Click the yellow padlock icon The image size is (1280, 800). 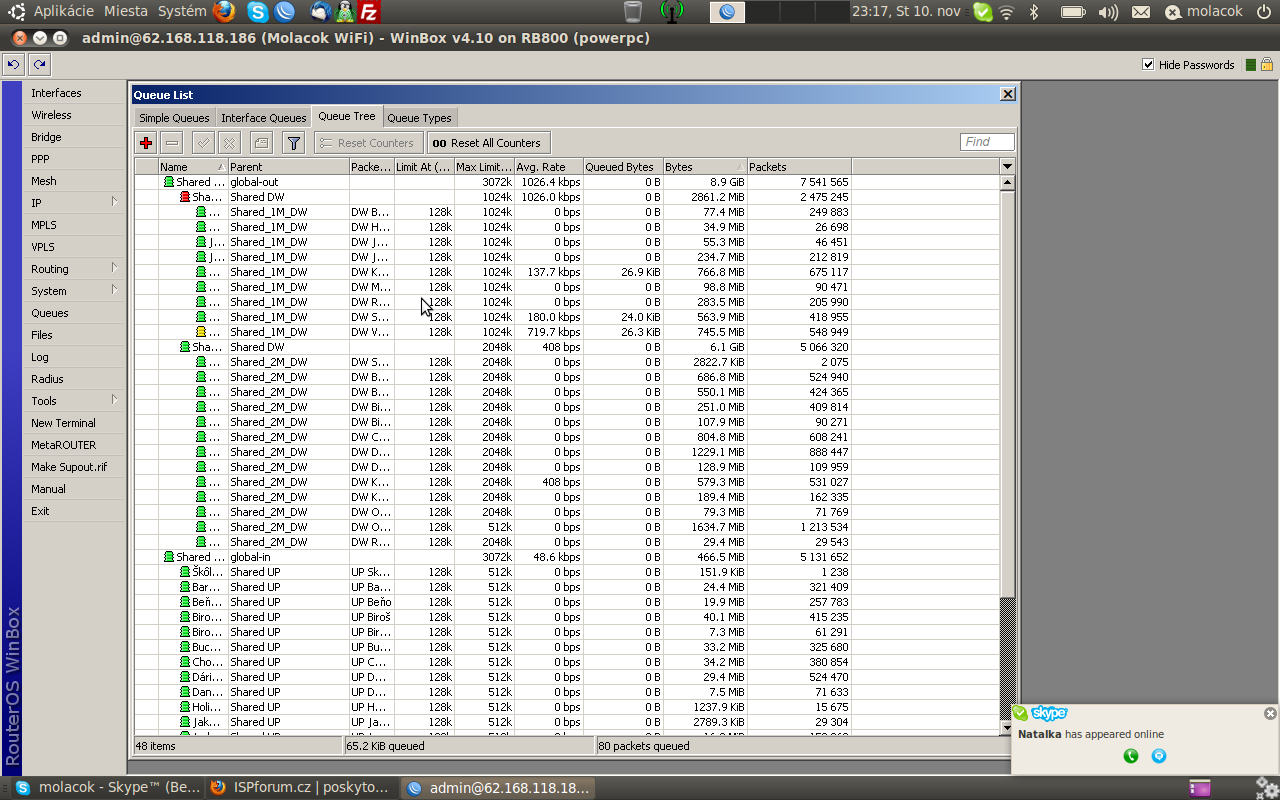pos(1266,65)
